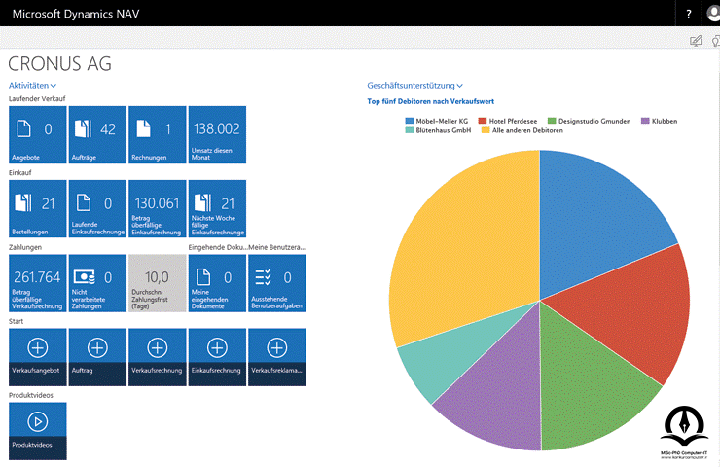Open Meine eingehenden Dokumente tile

[x=217, y=283]
